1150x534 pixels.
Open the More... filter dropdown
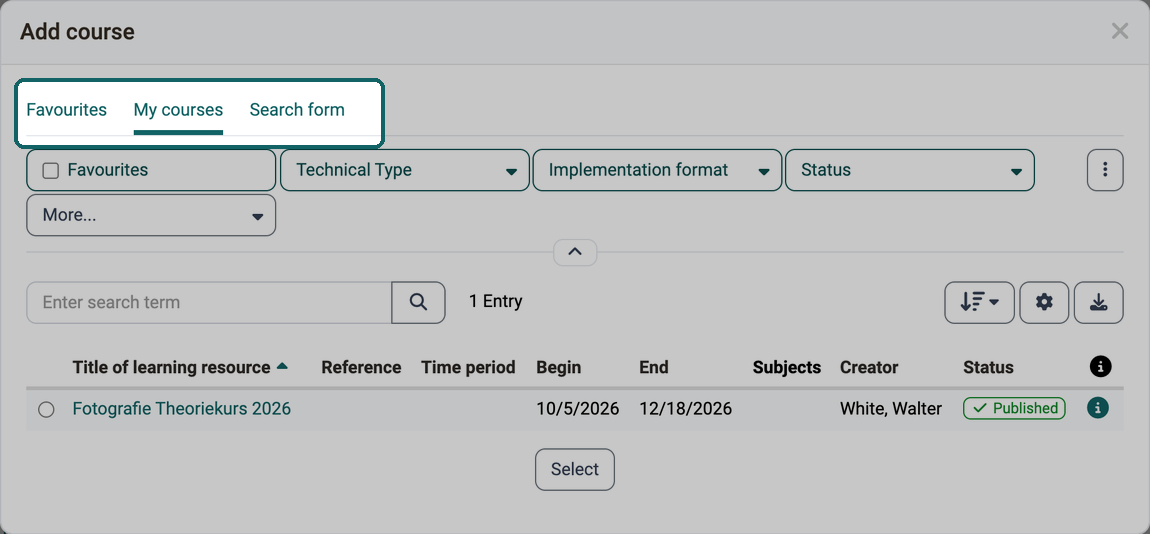point(151,215)
